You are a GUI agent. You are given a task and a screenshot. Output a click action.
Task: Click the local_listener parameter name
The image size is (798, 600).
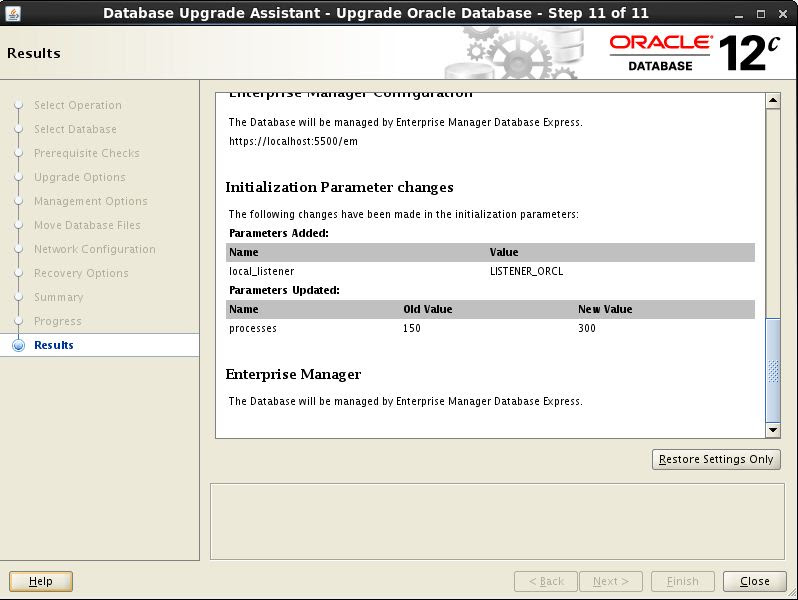click(x=262, y=271)
